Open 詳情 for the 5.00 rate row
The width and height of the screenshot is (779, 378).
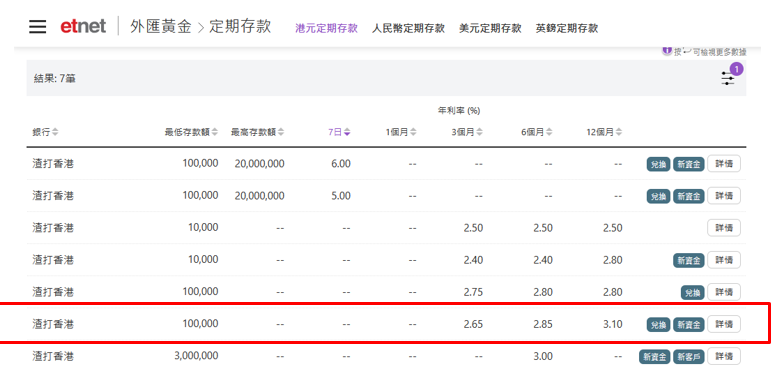click(x=724, y=196)
